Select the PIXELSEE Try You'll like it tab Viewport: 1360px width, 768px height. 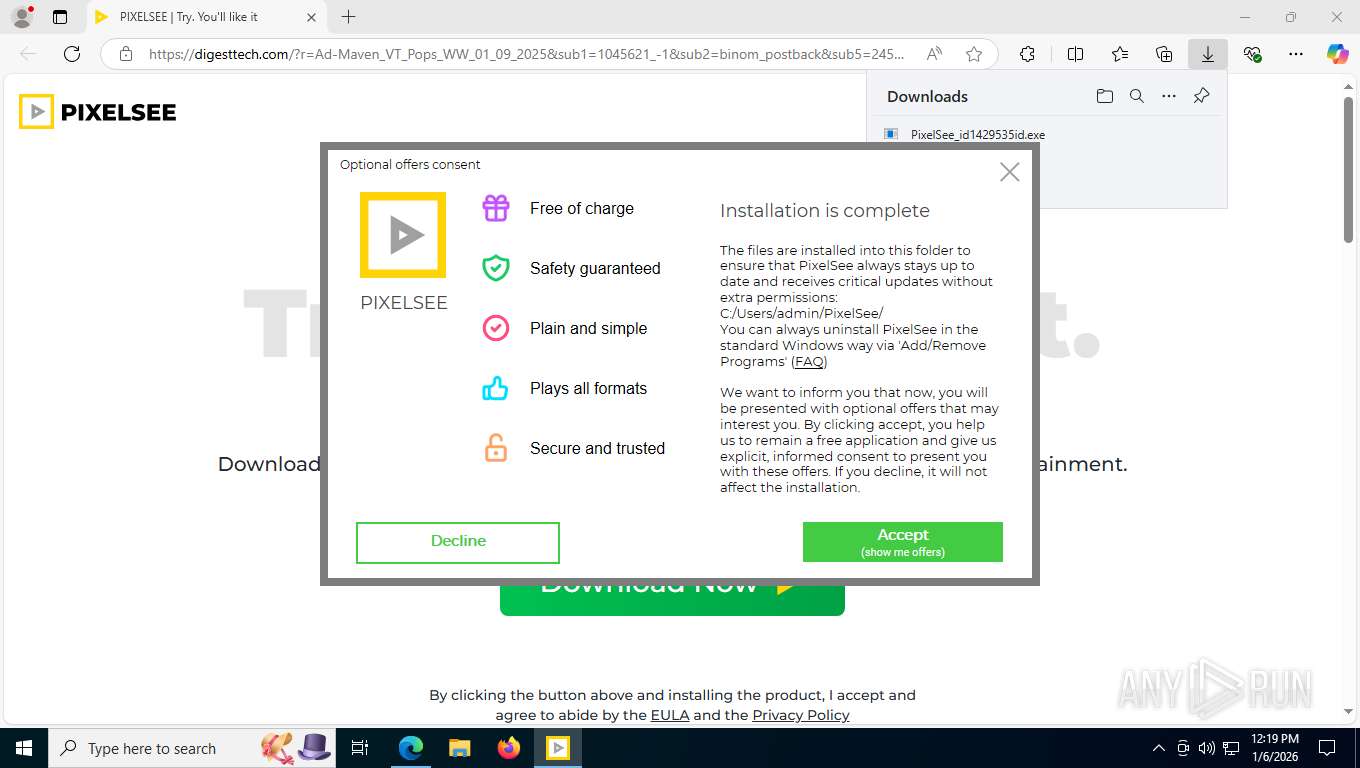[206, 17]
